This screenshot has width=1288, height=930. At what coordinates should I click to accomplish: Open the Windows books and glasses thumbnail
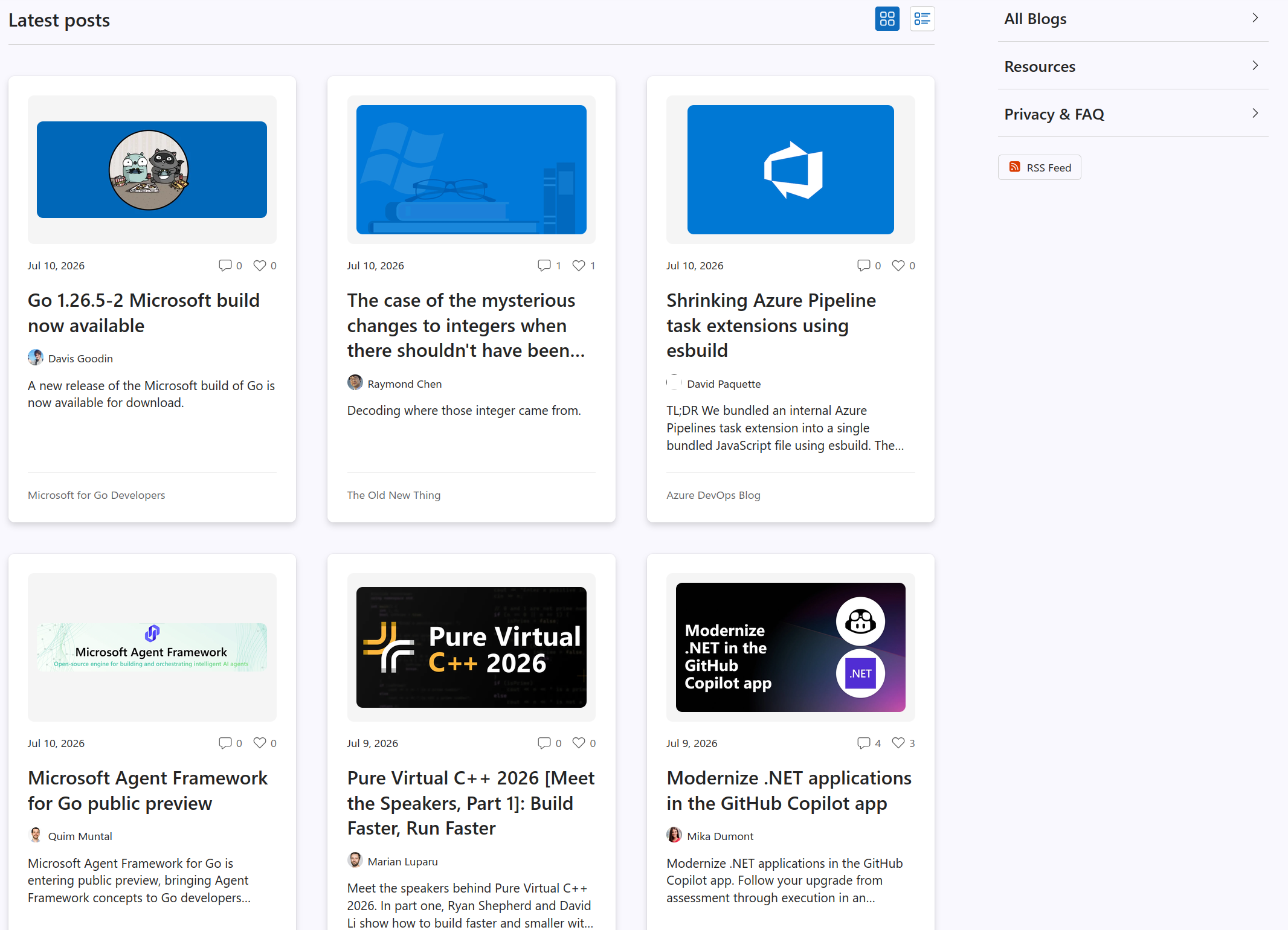[471, 170]
